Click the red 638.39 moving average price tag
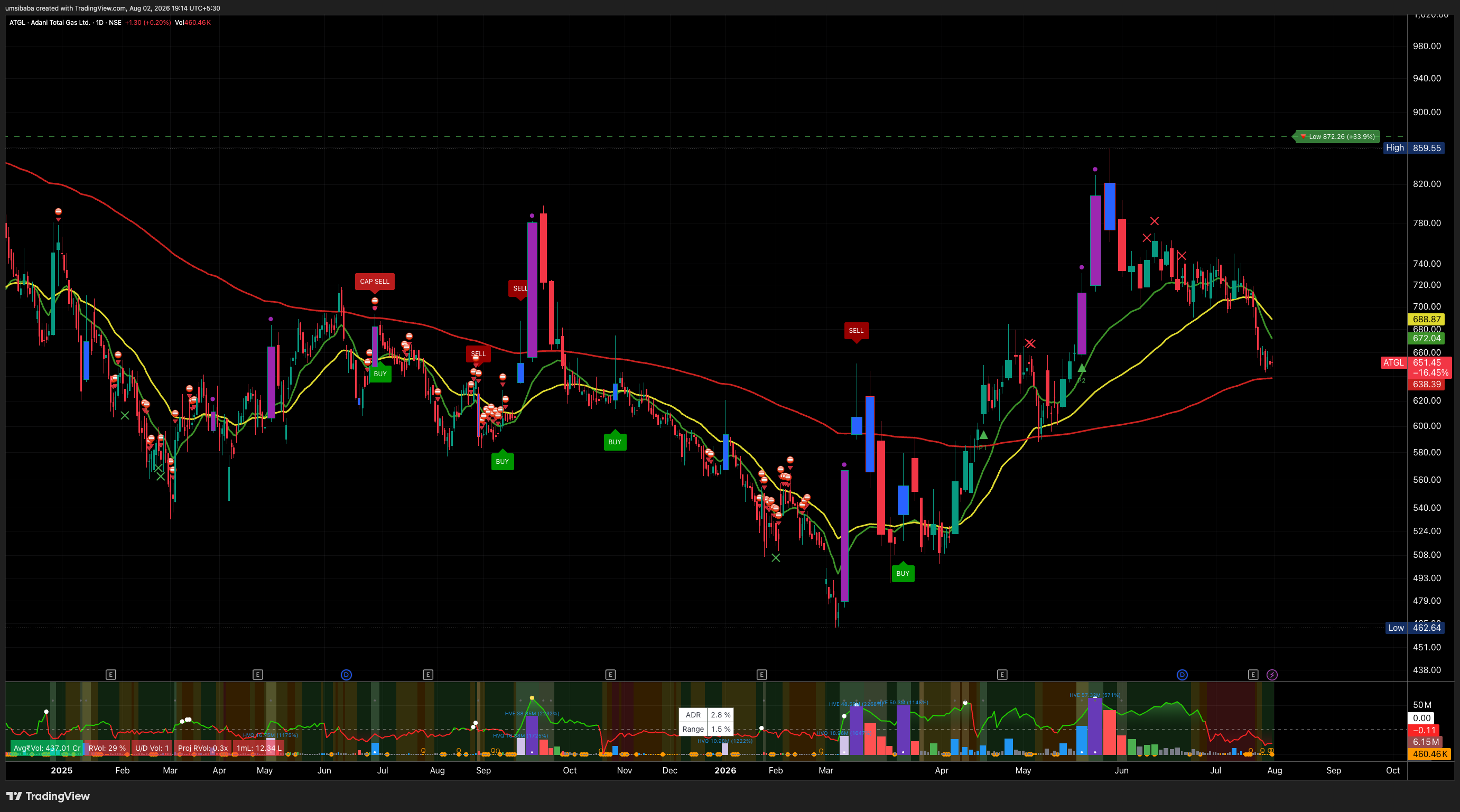Screen dimensions: 1460x812 (x=1427, y=384)
